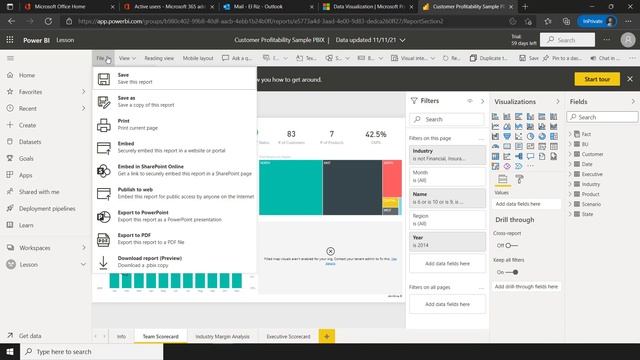640x360 pixels.
Task: Click Reading view button
Action: [159, 58]
